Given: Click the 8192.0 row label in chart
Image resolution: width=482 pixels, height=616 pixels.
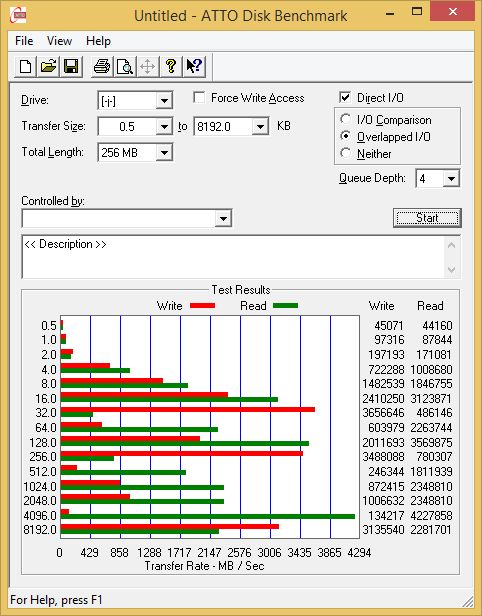Looking at the screenshot, I should pyautogui.click(x=40, y=530).
